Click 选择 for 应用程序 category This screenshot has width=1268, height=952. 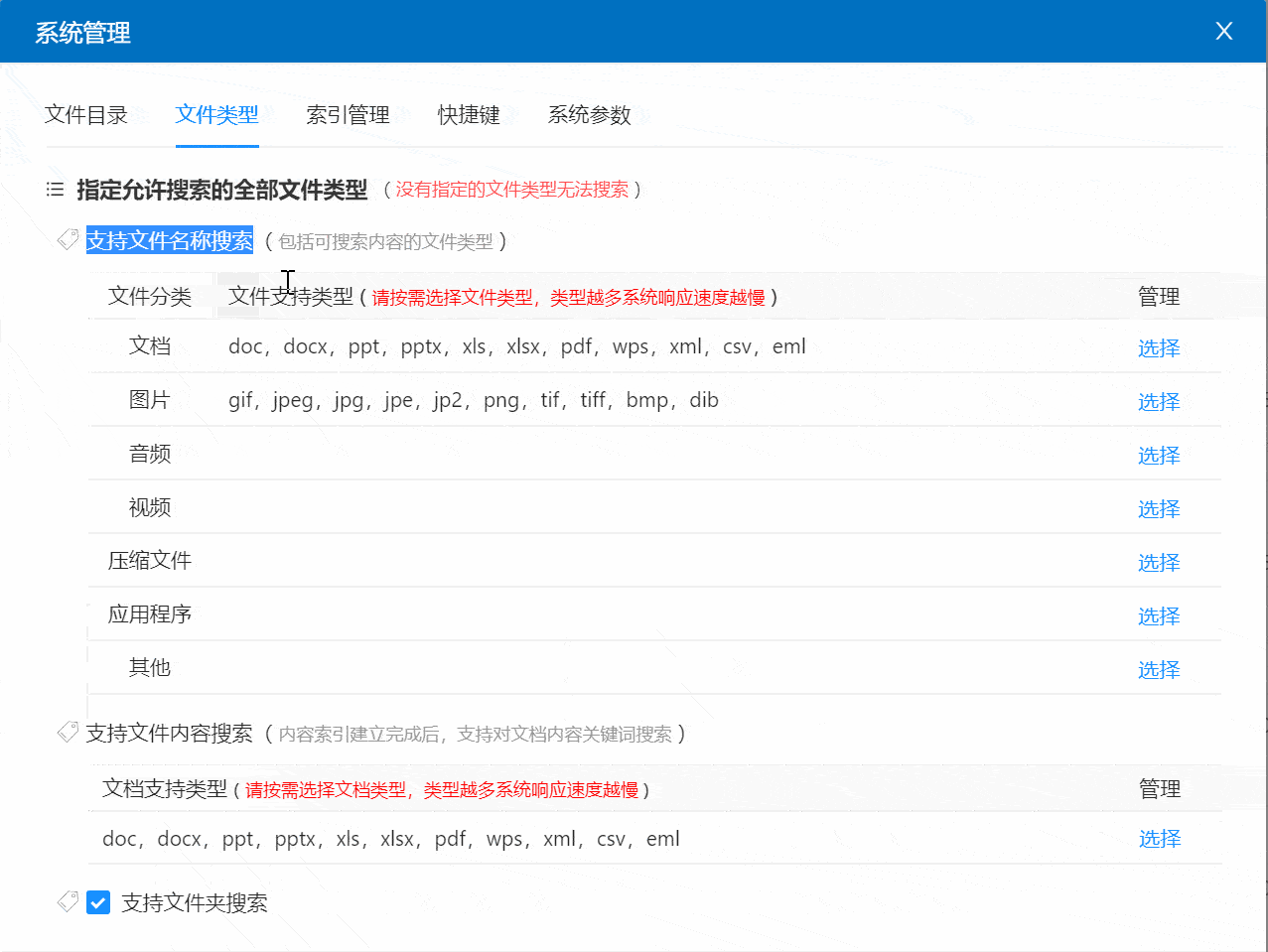(x=1158, y=616)
